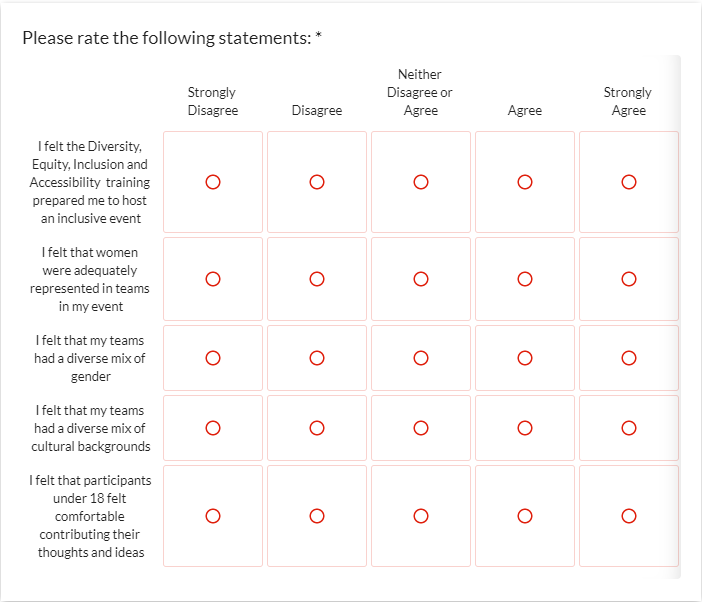This screenshot has height=602, width=702.
Task: Choose Strongly Disagree for diverse mix of gender
Action: point(213,358)
